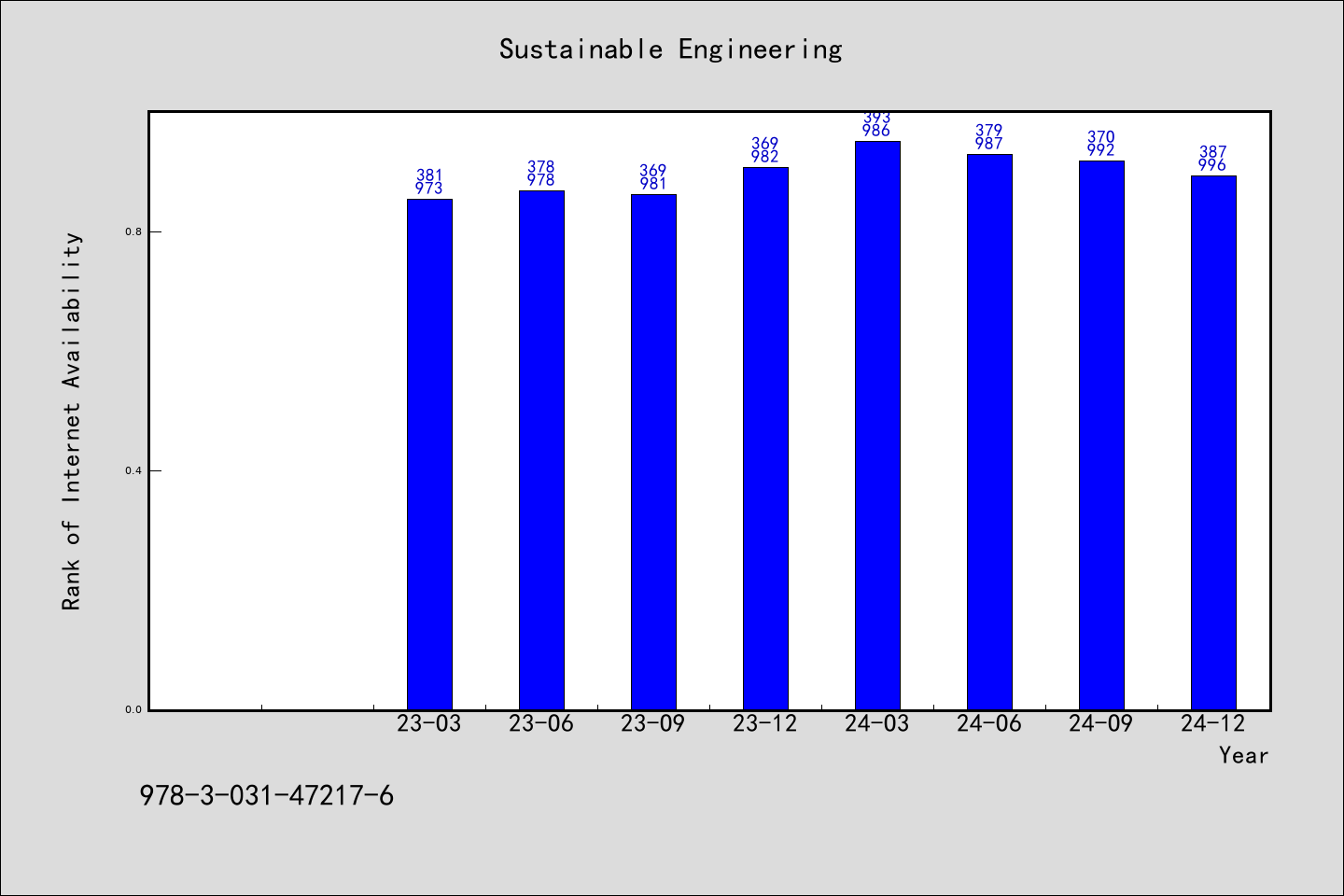Select the blue bar for 24-09
This screenshot has height=896, width=1344.
1101,436
